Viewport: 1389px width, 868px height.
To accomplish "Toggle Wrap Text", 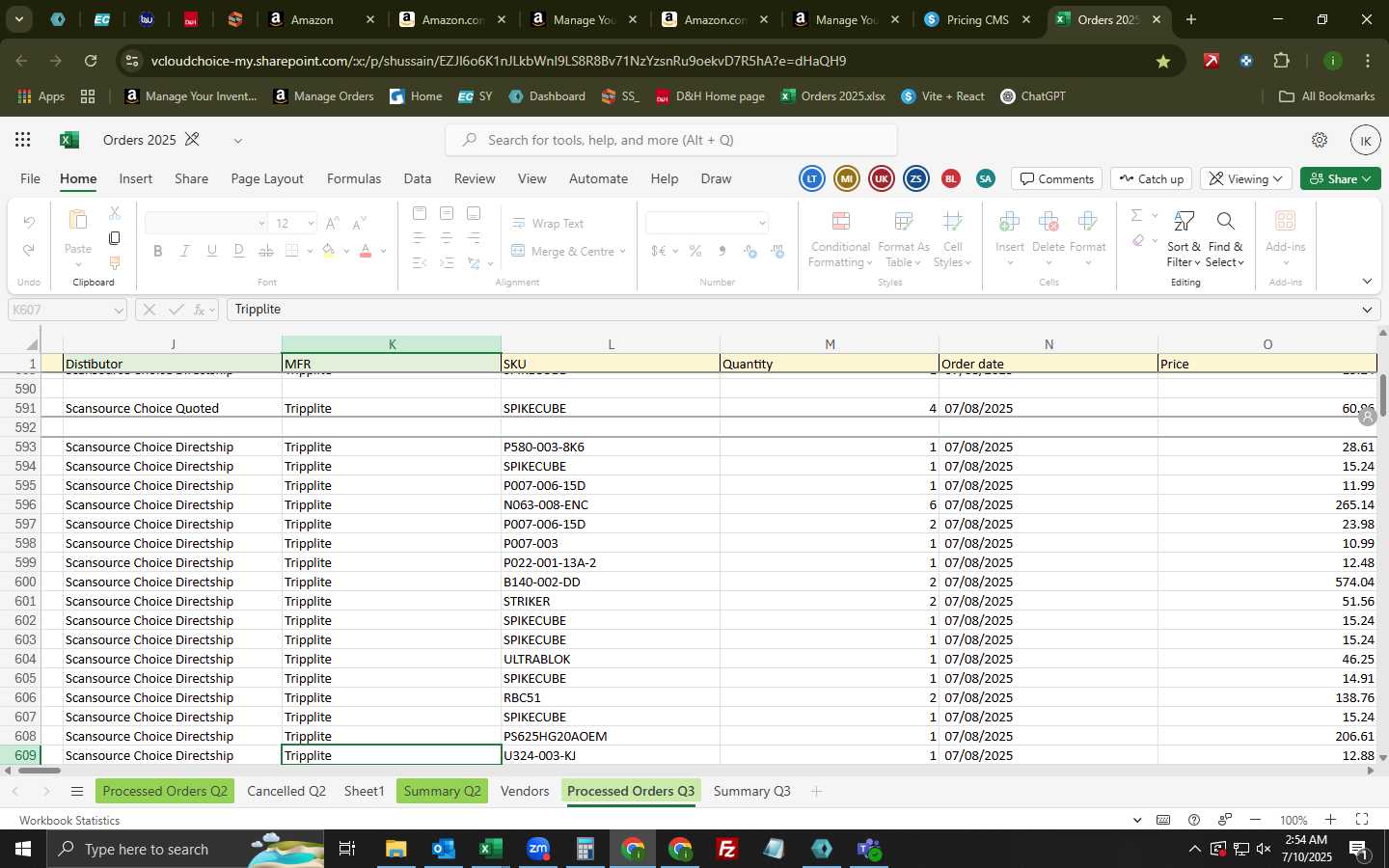I will (547, 223).
